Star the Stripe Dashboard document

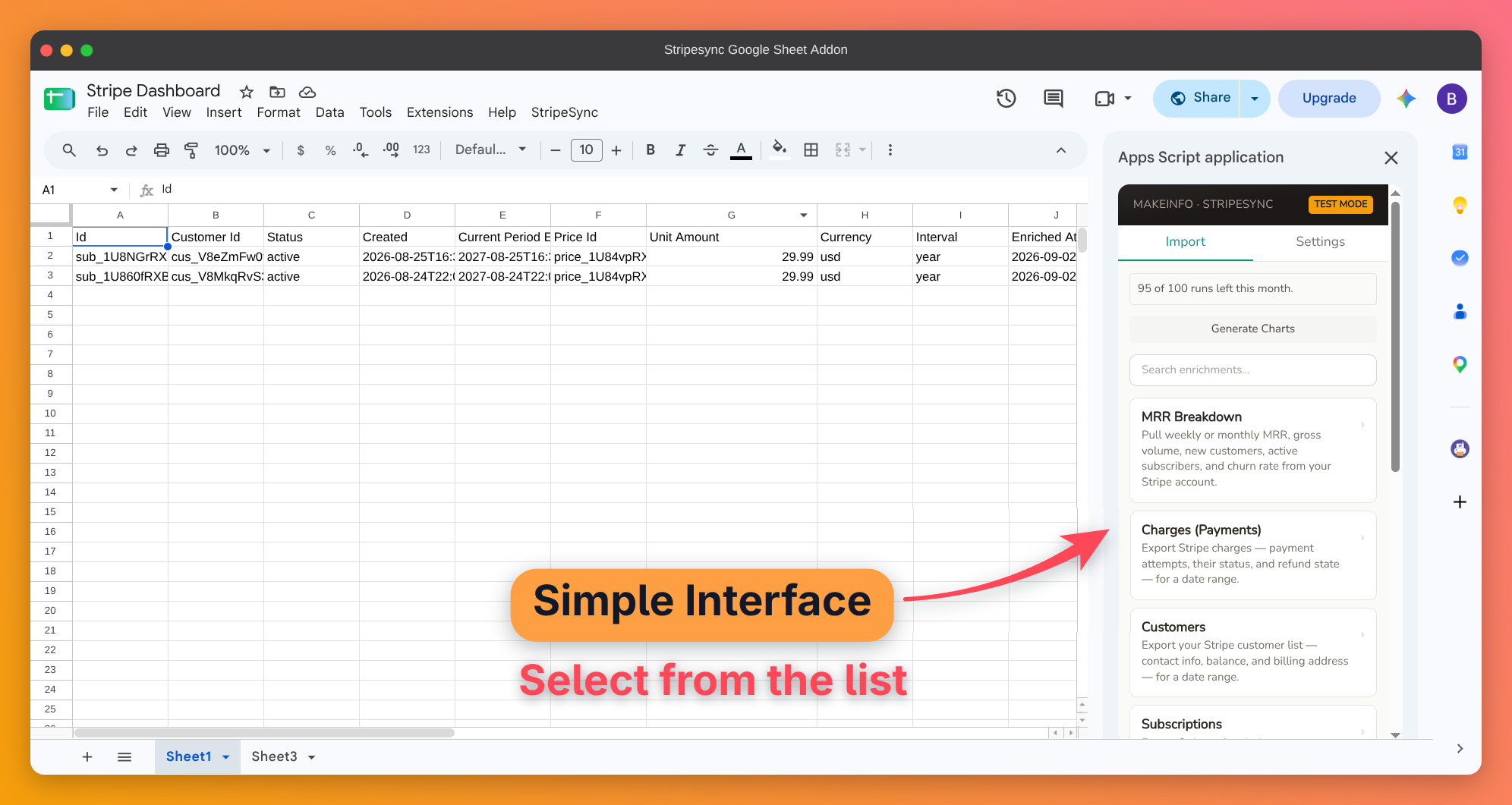pyautogui.click(x=247, y=92)
